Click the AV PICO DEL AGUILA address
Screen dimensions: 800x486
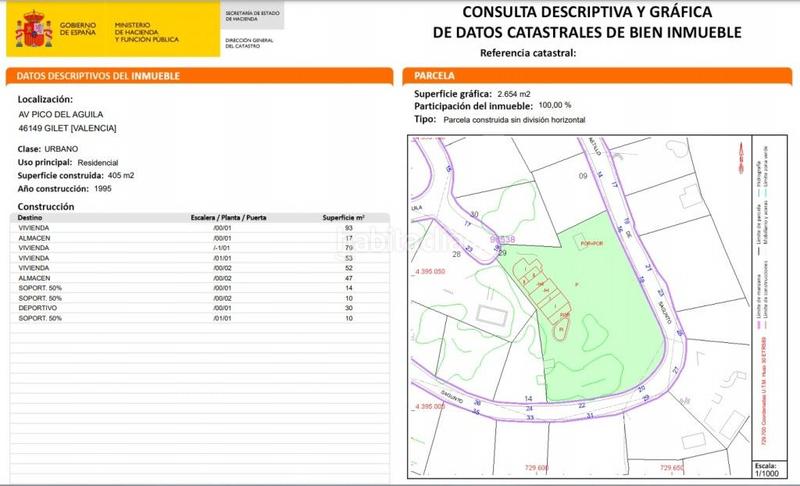(68, 114)
